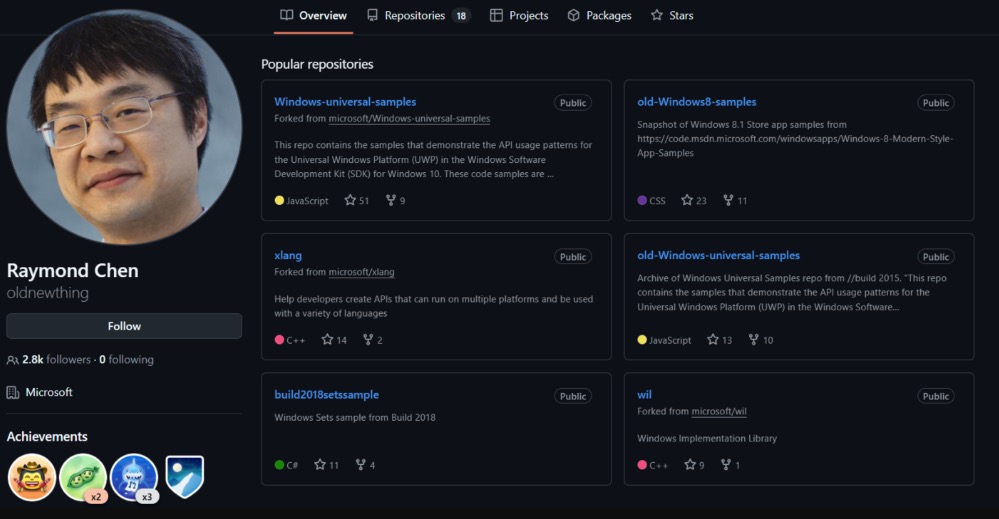This screenshot has width=999, height=519.
Task: Open the Pair Extraordinaire x2 achievement badge
Action: tap(82, 477)
